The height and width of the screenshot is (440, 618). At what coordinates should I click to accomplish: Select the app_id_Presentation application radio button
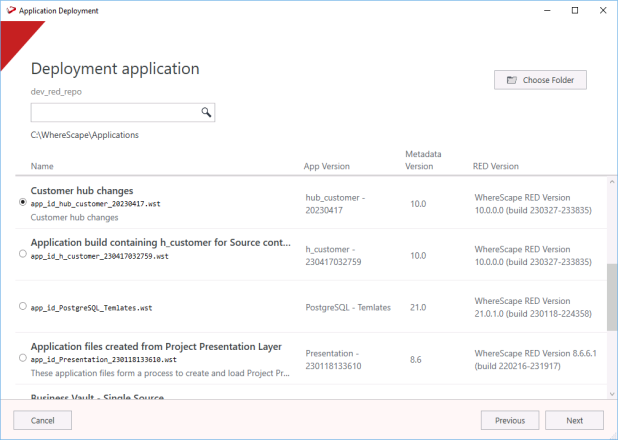coord(23,358)
